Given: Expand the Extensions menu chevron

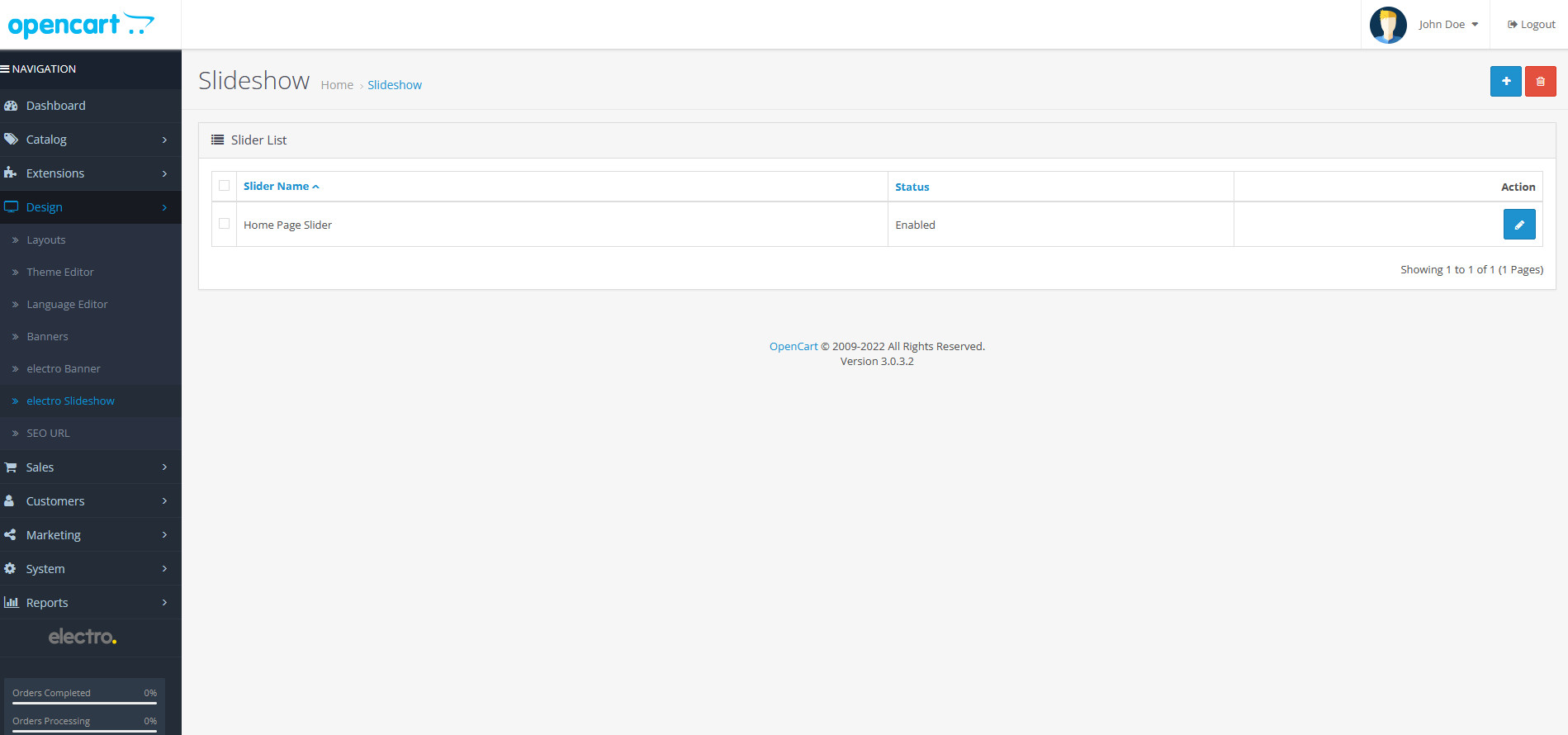Looking at the screenshot, I should point(164,173).
